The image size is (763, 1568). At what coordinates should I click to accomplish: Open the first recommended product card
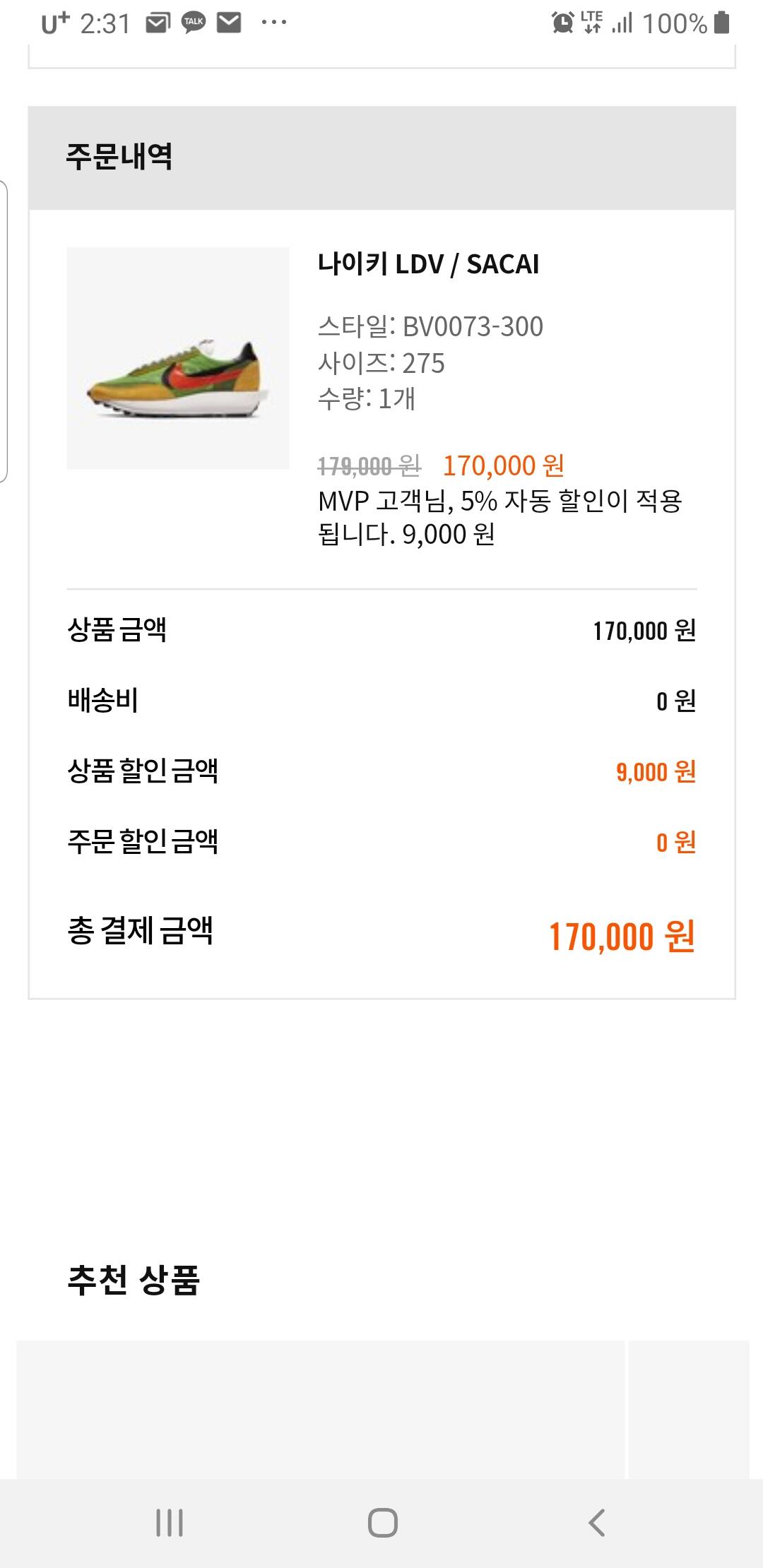[x=320, y=1409]
